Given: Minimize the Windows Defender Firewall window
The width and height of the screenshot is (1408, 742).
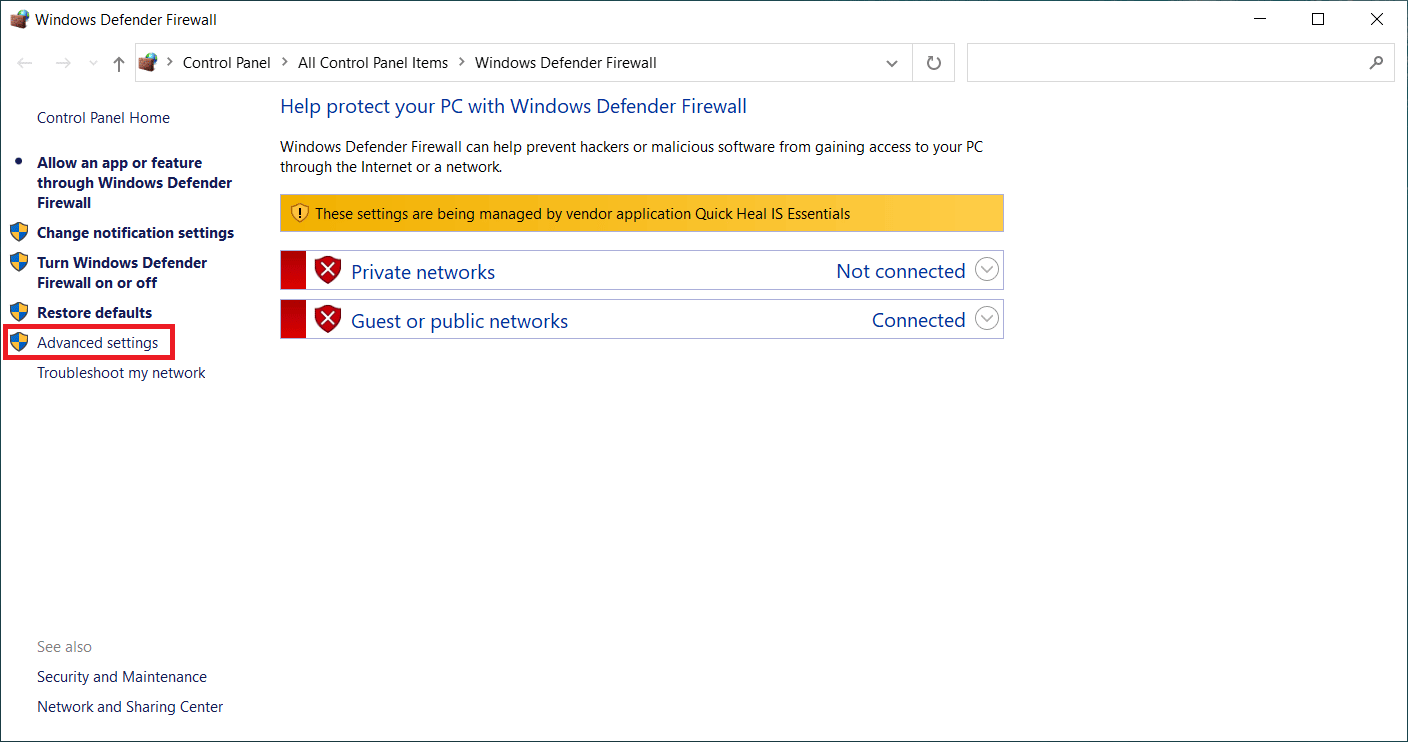Looking at the screenshot, I should [x=1260, y=19].
